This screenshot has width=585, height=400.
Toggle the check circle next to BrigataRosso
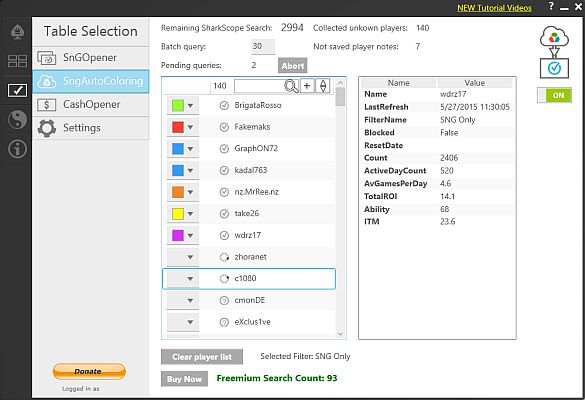tap(224, 106)
